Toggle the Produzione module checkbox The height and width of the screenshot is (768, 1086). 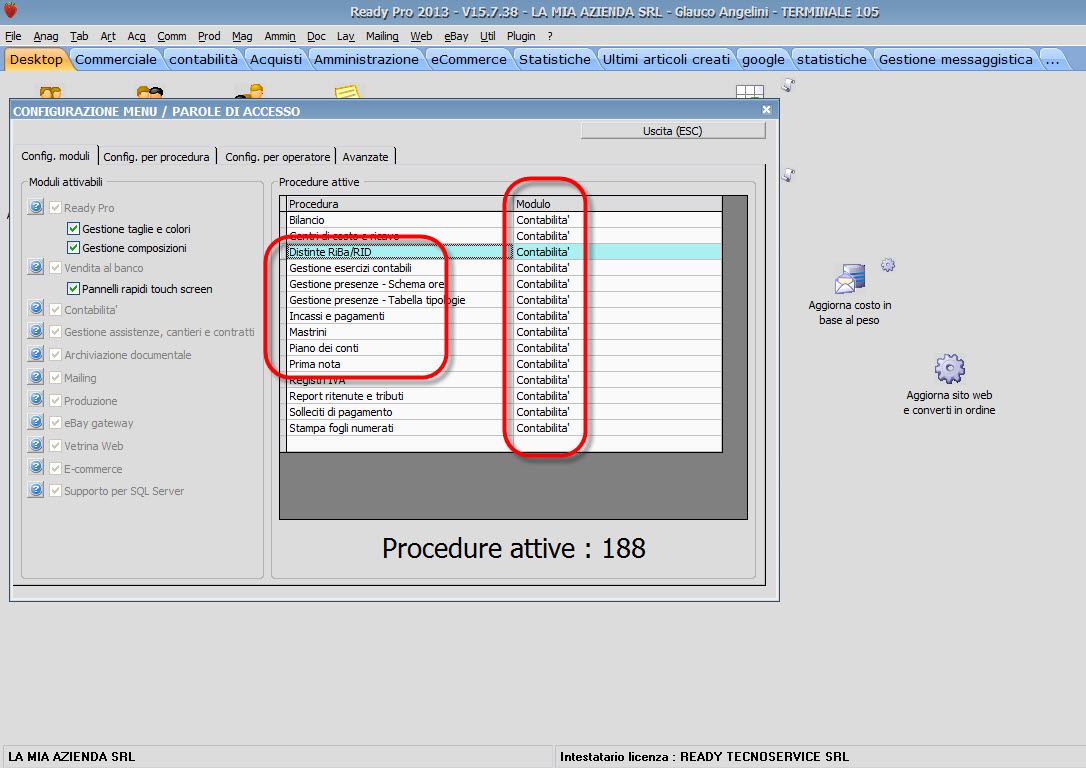tap(55, 400)
